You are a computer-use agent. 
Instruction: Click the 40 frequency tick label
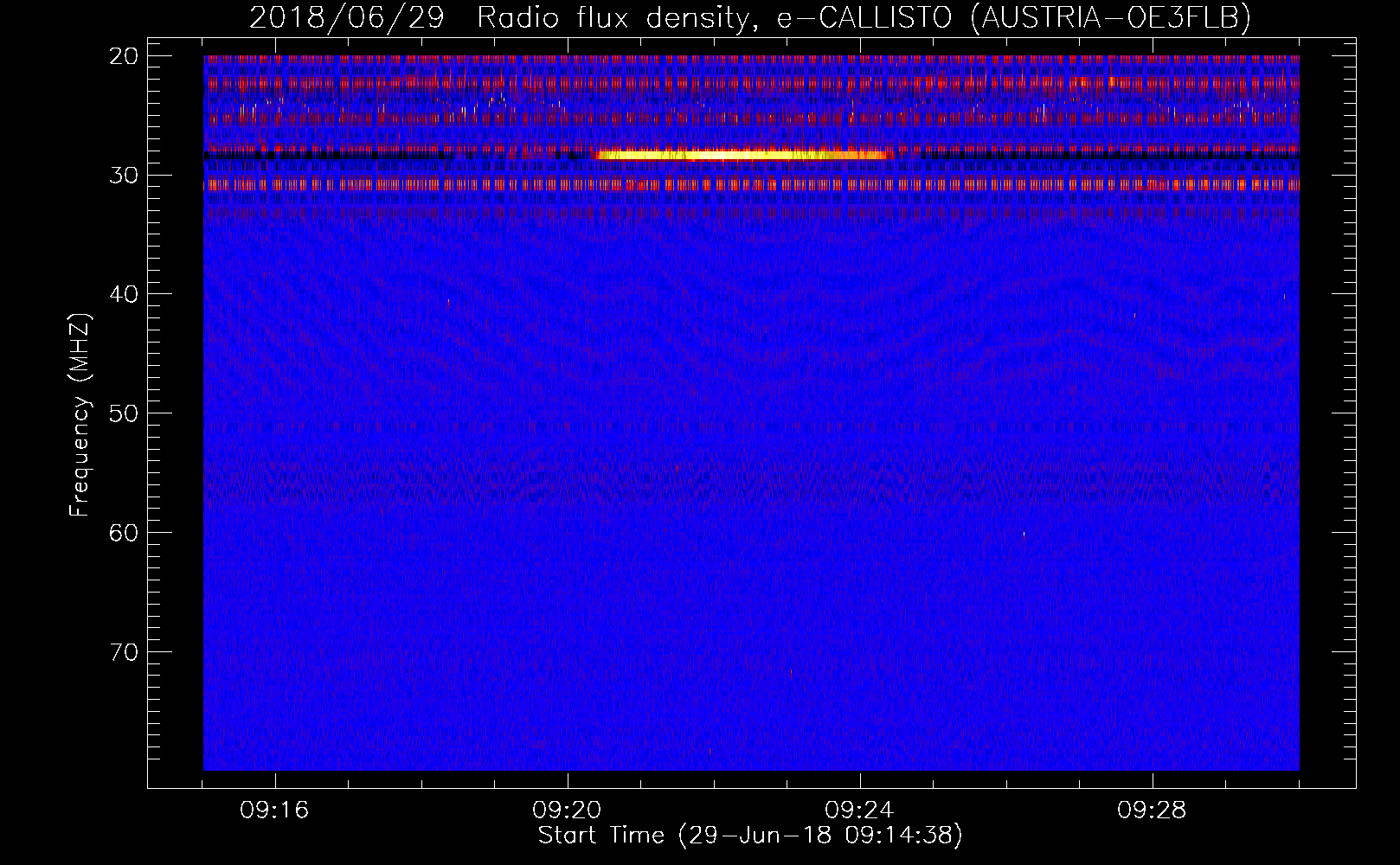(124, 294)
